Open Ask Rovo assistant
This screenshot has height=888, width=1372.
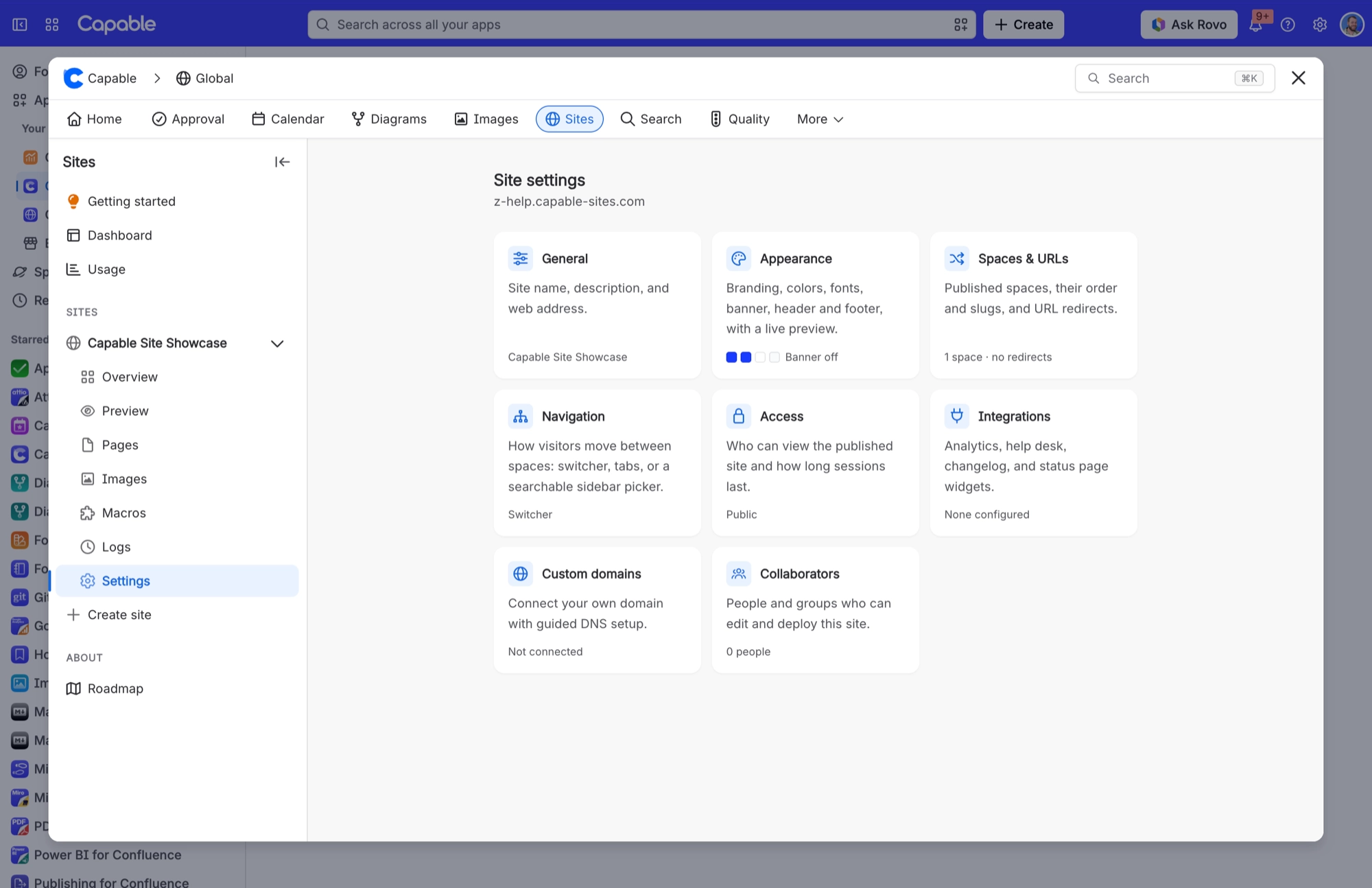[1189, 25]
